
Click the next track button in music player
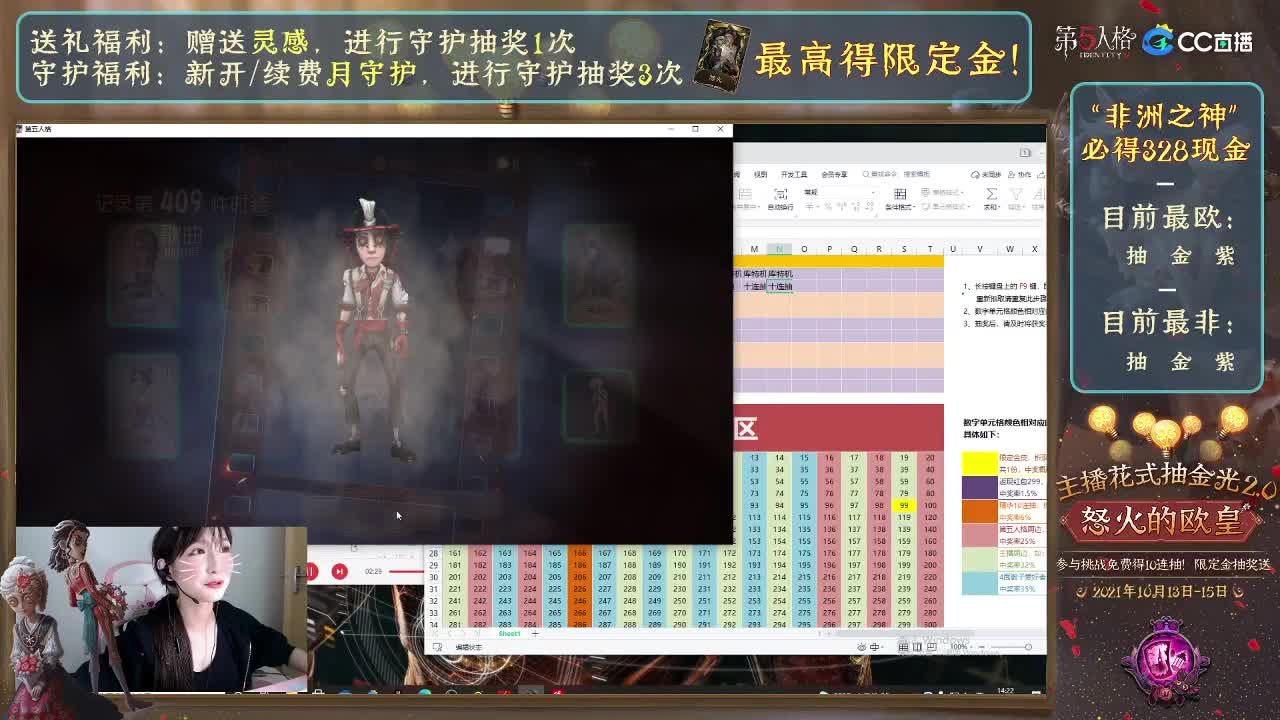[x=339, y=571]
